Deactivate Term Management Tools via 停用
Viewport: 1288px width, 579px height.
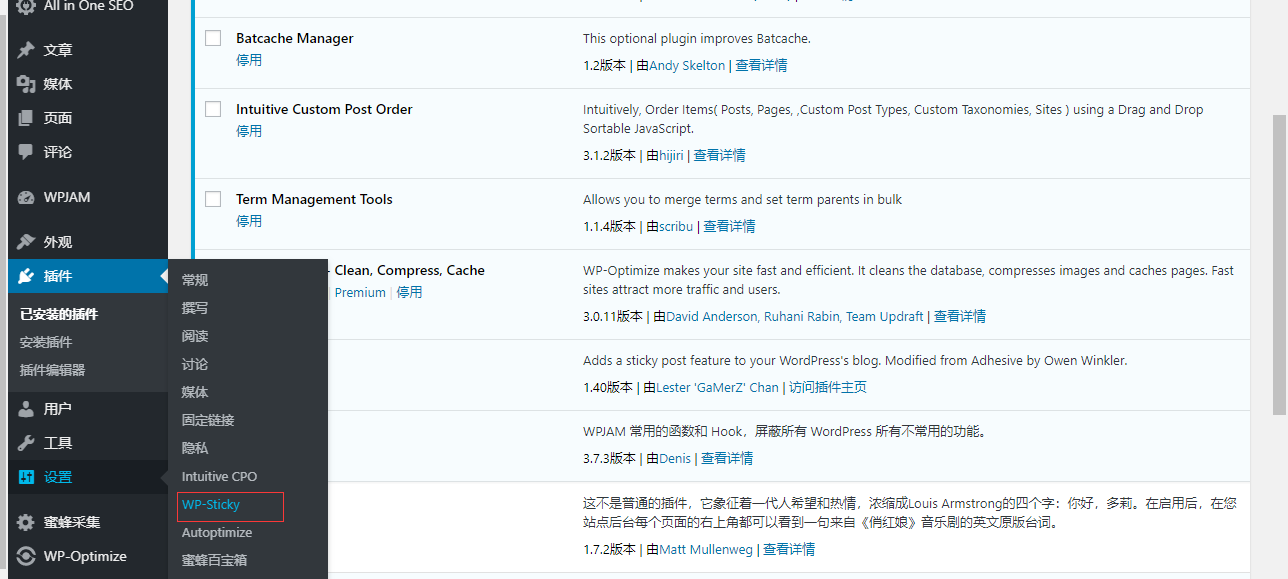click(x=249, y=221)
